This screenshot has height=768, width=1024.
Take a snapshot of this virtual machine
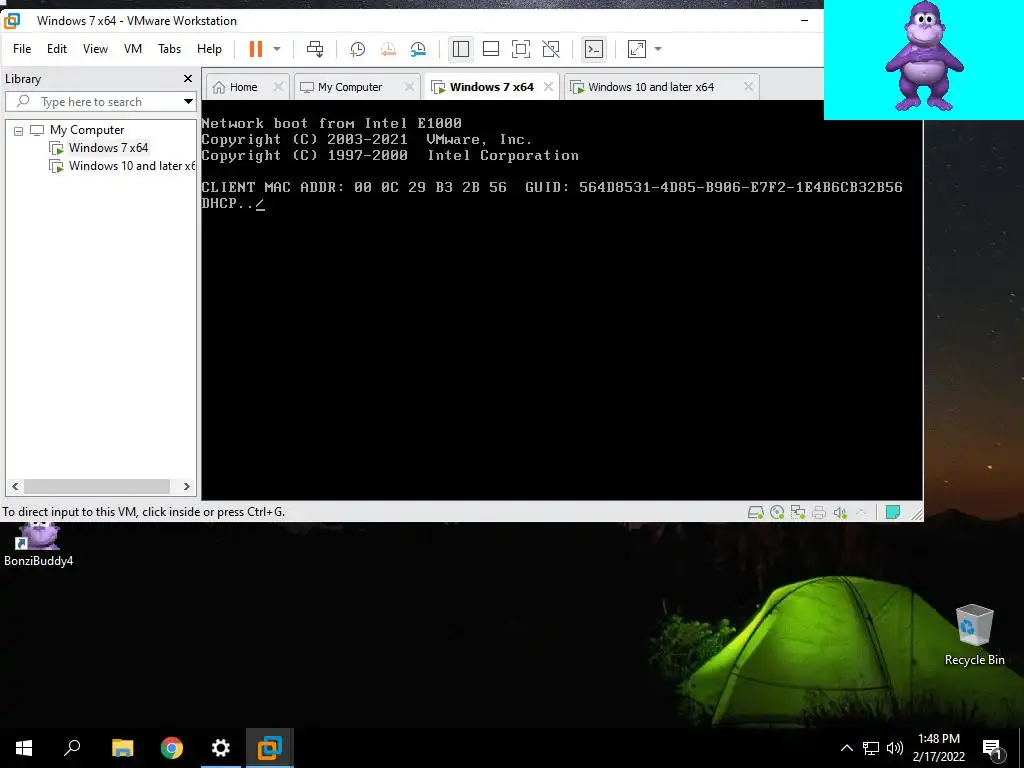357,49
